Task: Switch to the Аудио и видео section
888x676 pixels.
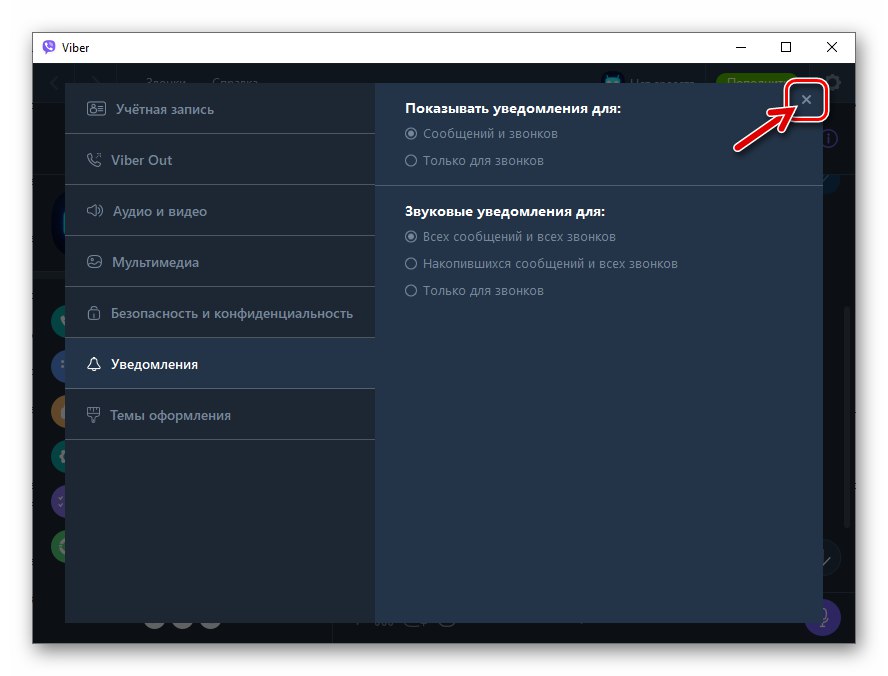Action: coord(220,211)
